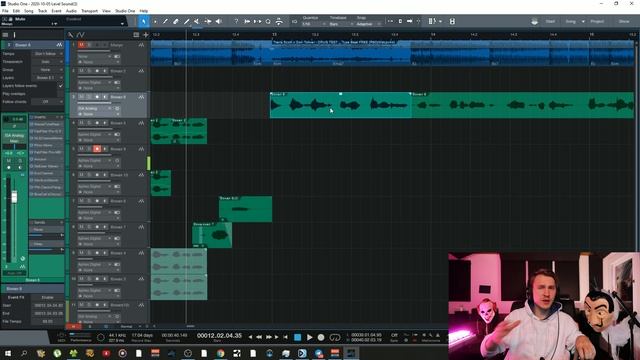Click Return to Zero transport button
The width and height of the screenshot is (640, 360).
point(286,337)
